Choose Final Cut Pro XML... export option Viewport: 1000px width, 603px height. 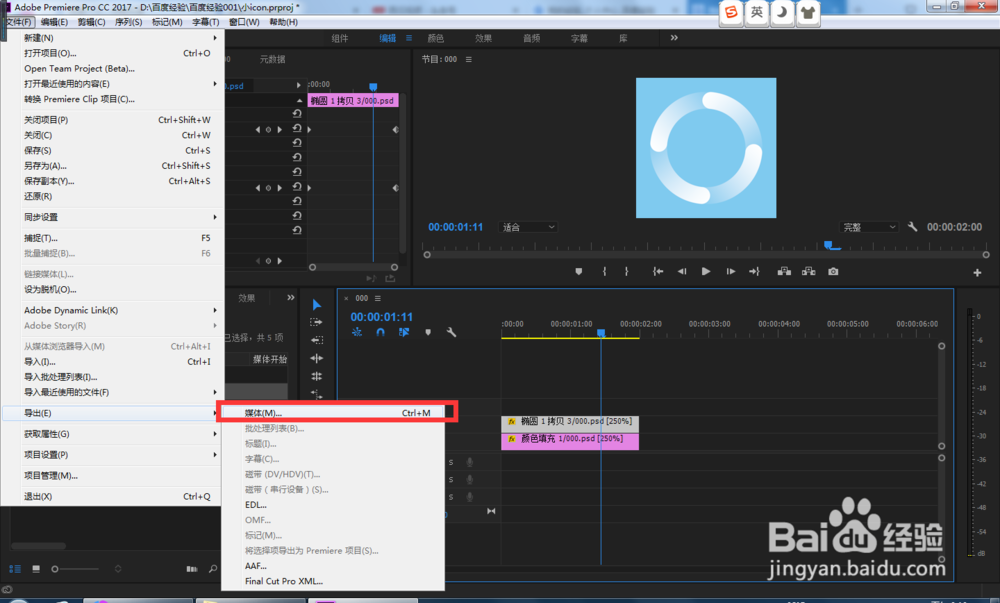[x=333, y=581]
